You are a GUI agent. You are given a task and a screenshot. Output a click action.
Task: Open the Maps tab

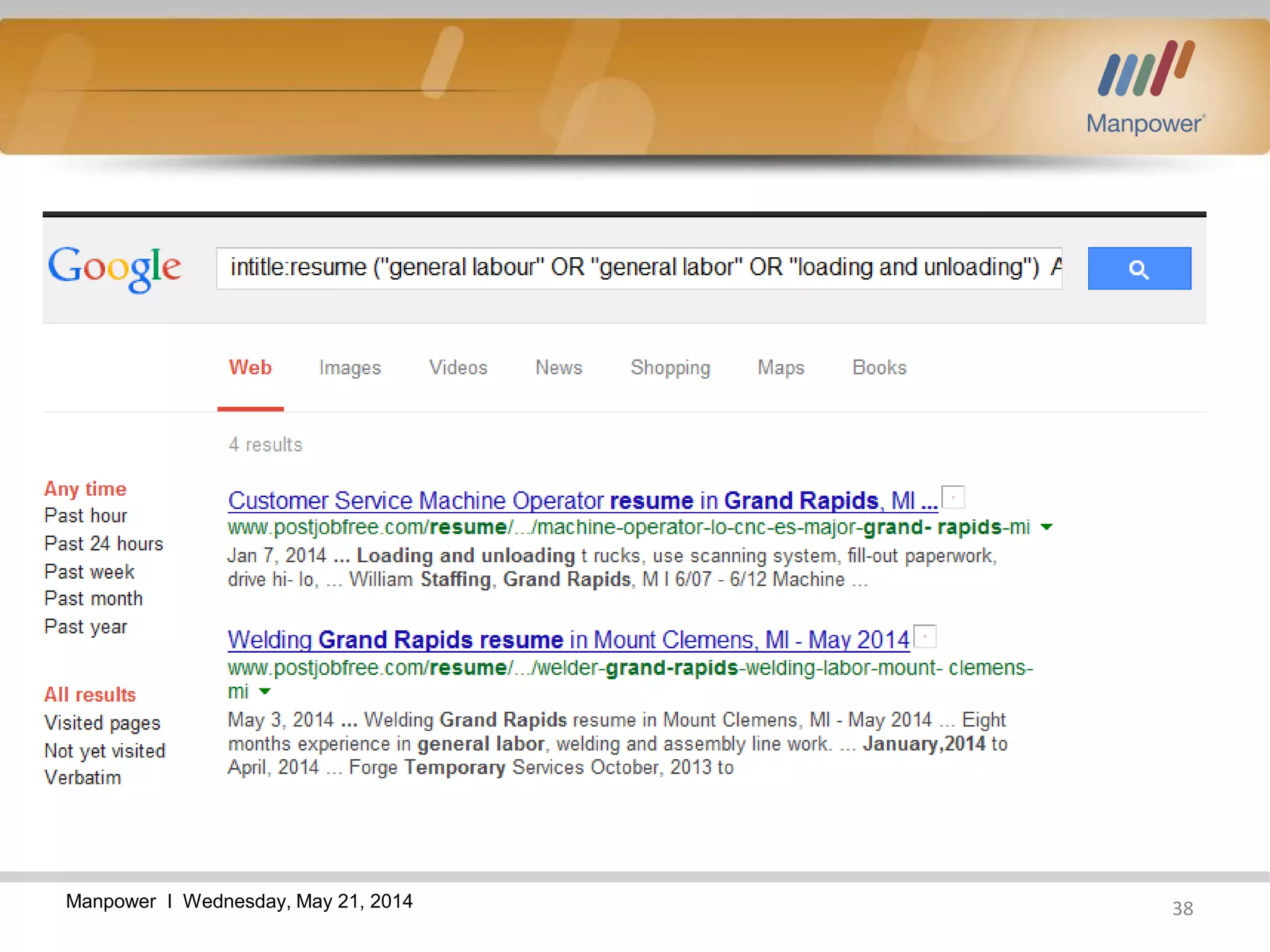[780, 368]
